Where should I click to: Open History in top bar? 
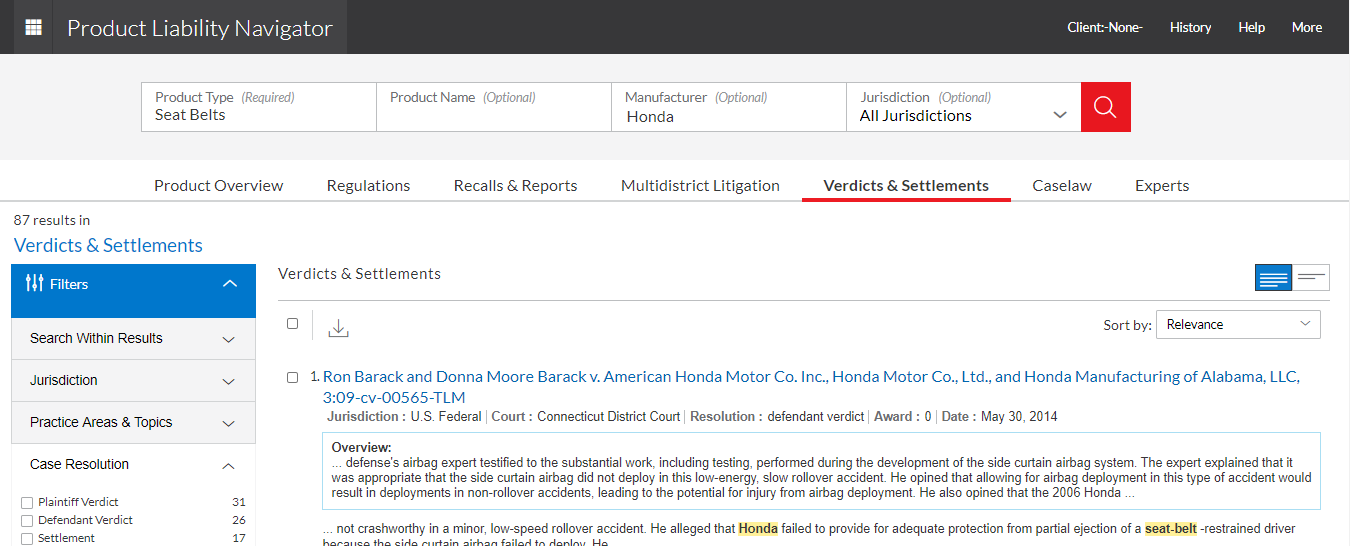[1190, 27]
